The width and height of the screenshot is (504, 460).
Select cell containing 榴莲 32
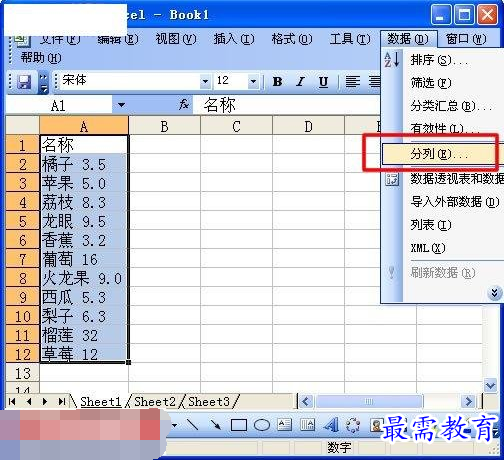point(84,335)
